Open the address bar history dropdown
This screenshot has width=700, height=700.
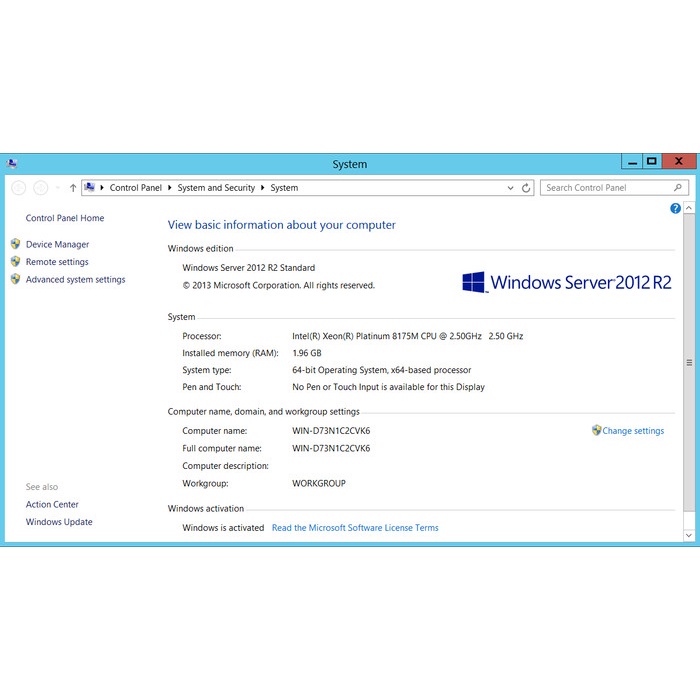pyautogui.click(x=510, y=188)
